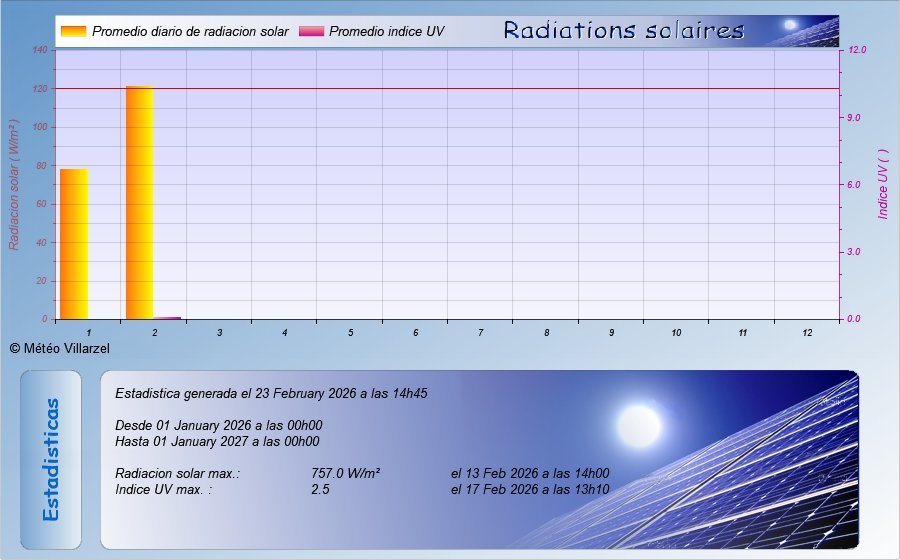900x560 pixels.
Task: Click the tall orange bar for month 2
Action: coord(139,203)
